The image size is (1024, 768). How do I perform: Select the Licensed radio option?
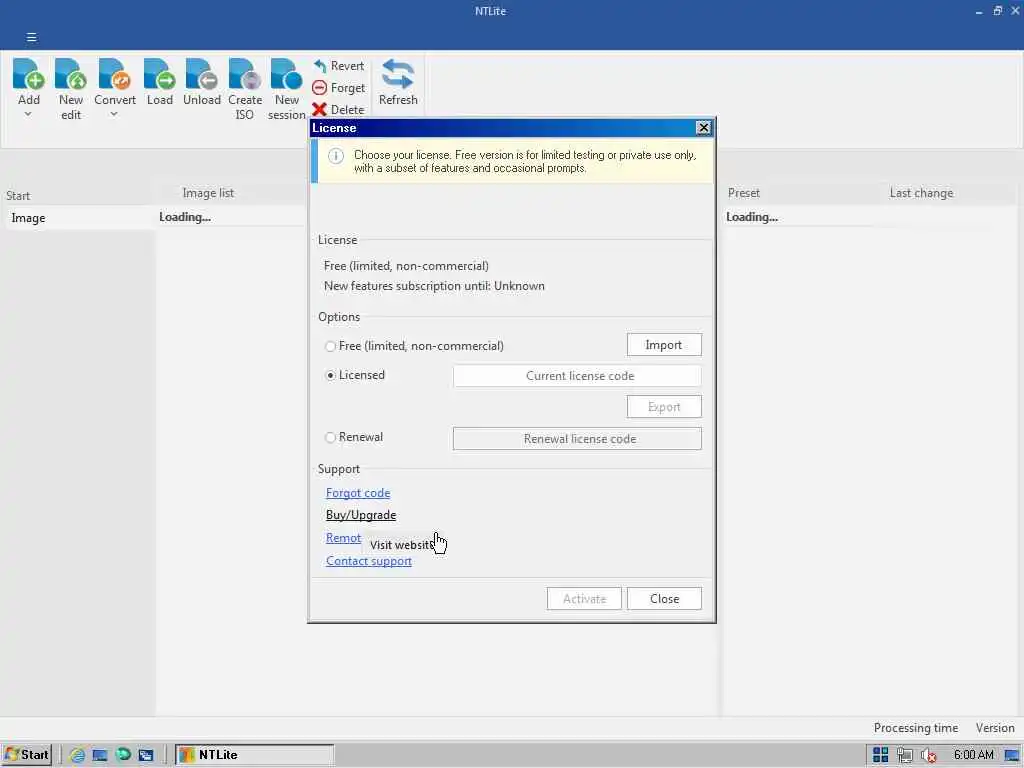click(330, 376)
